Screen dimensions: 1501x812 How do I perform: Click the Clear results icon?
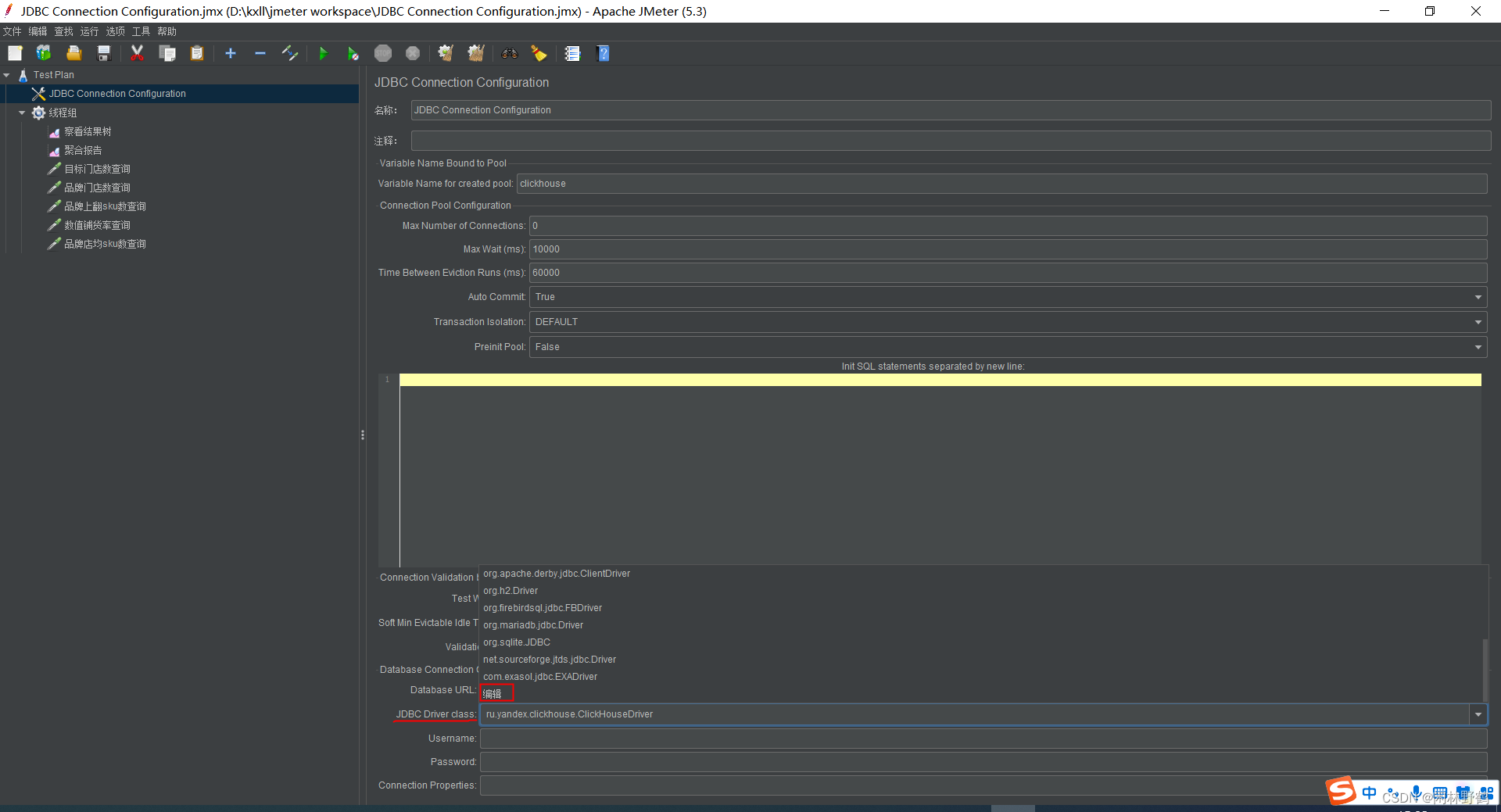tap(446, 53)
